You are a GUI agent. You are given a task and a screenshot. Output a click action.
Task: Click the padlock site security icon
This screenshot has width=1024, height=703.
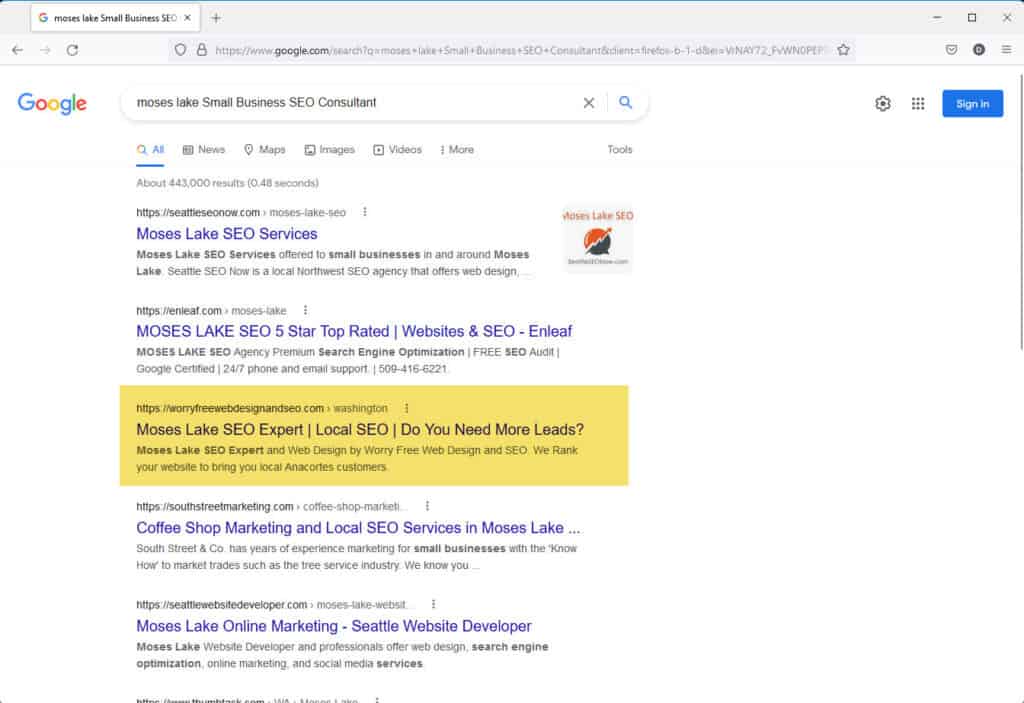point(202,50)
